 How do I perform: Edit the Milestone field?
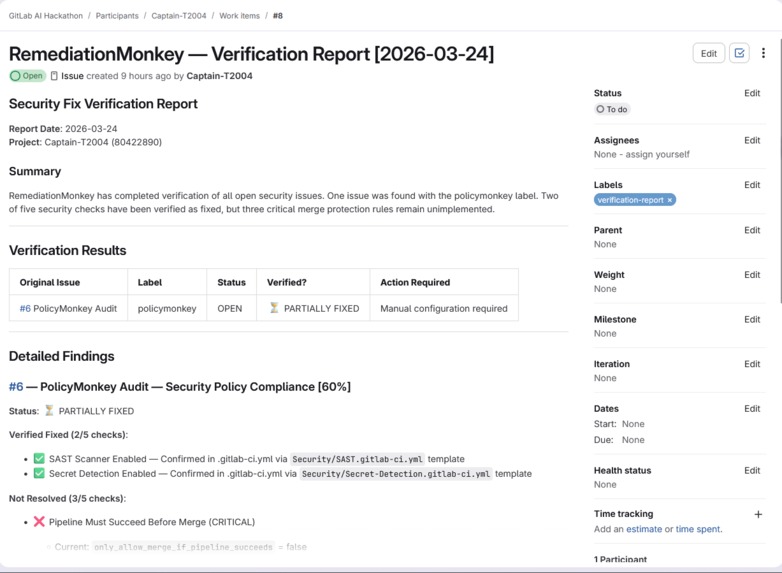tap(752, 320)
